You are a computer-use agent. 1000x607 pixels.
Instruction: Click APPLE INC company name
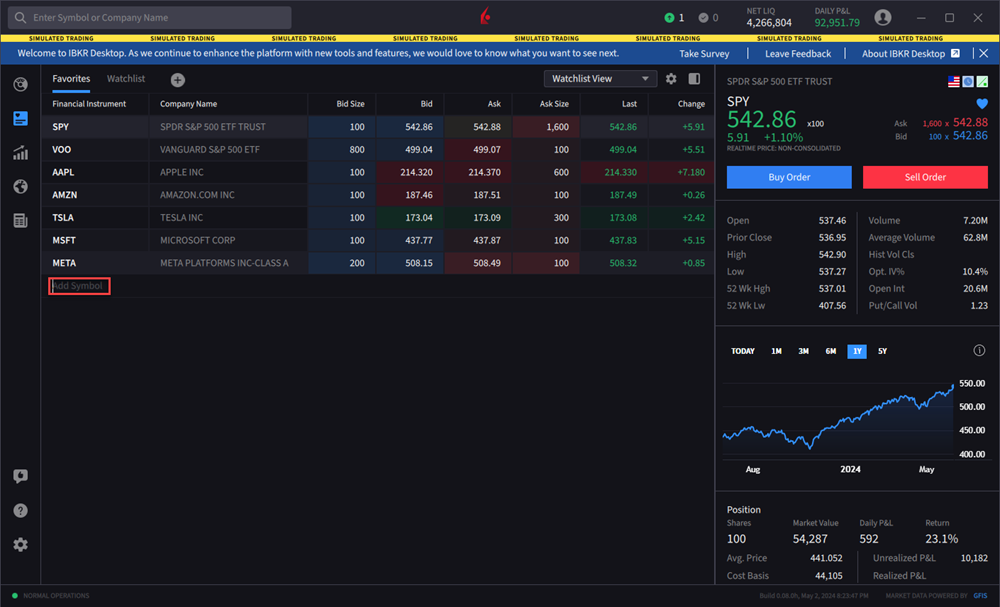[182, 172]
